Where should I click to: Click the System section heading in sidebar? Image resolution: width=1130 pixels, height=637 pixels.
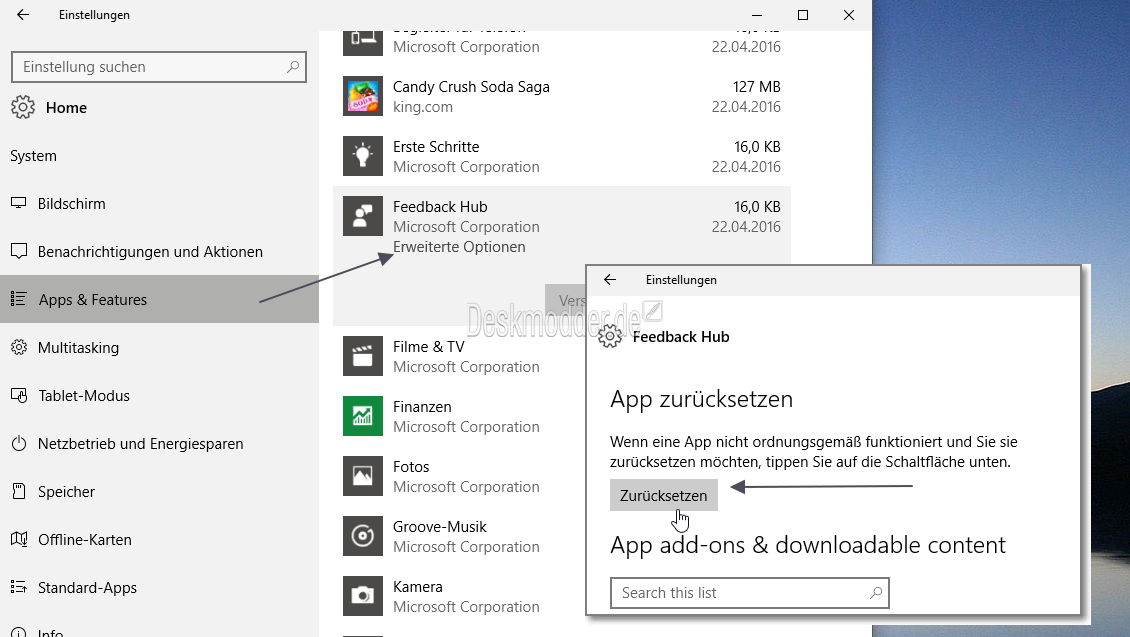33,156
